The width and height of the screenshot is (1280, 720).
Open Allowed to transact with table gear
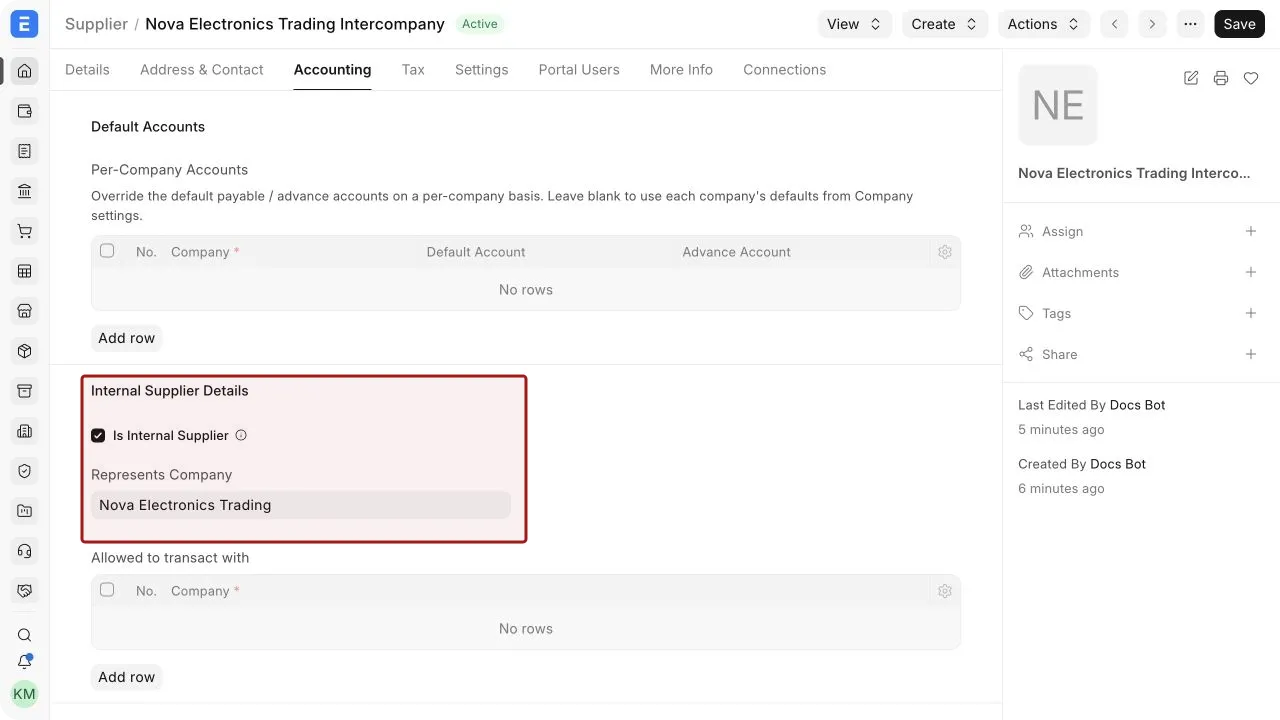point(945,591)
